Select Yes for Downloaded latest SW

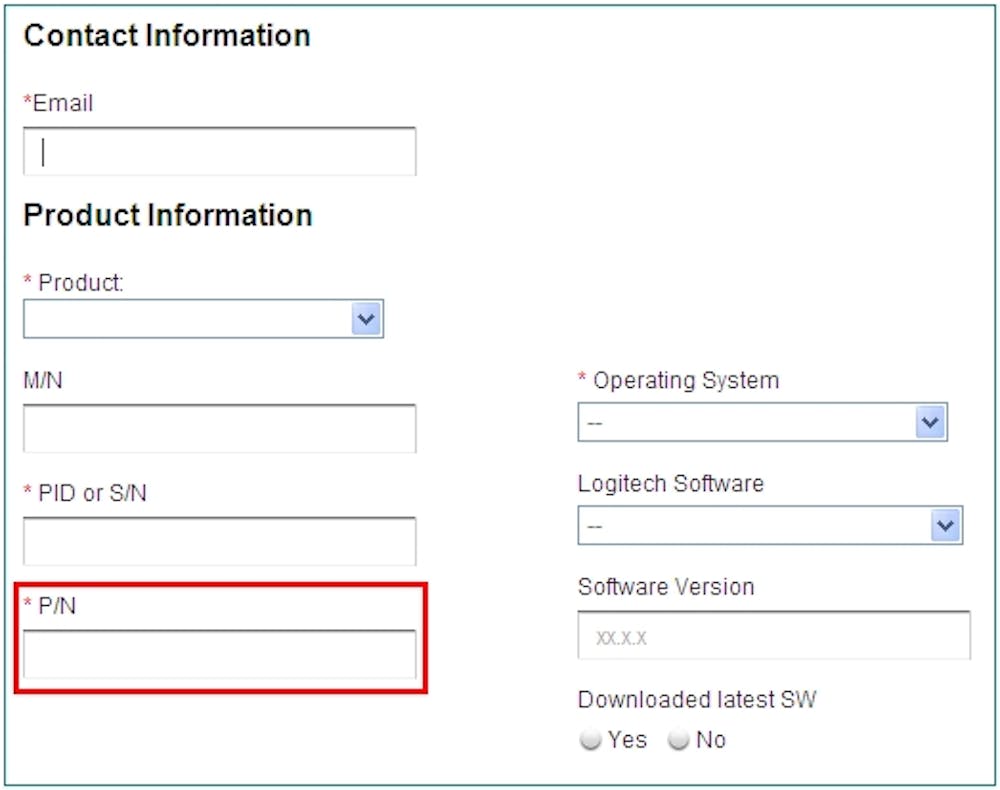[591, 741]
